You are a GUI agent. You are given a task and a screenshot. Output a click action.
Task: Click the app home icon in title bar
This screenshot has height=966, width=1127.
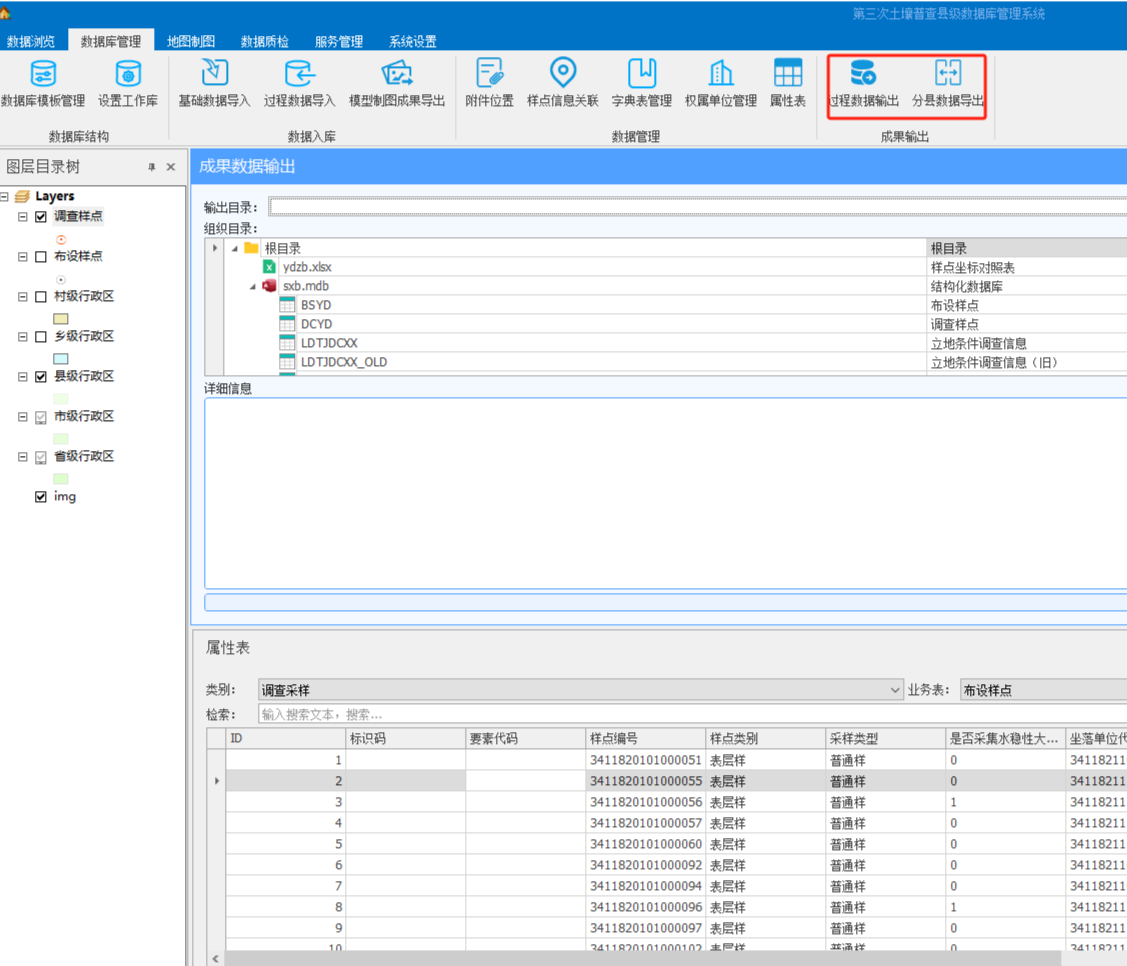(x=5, y=12)
